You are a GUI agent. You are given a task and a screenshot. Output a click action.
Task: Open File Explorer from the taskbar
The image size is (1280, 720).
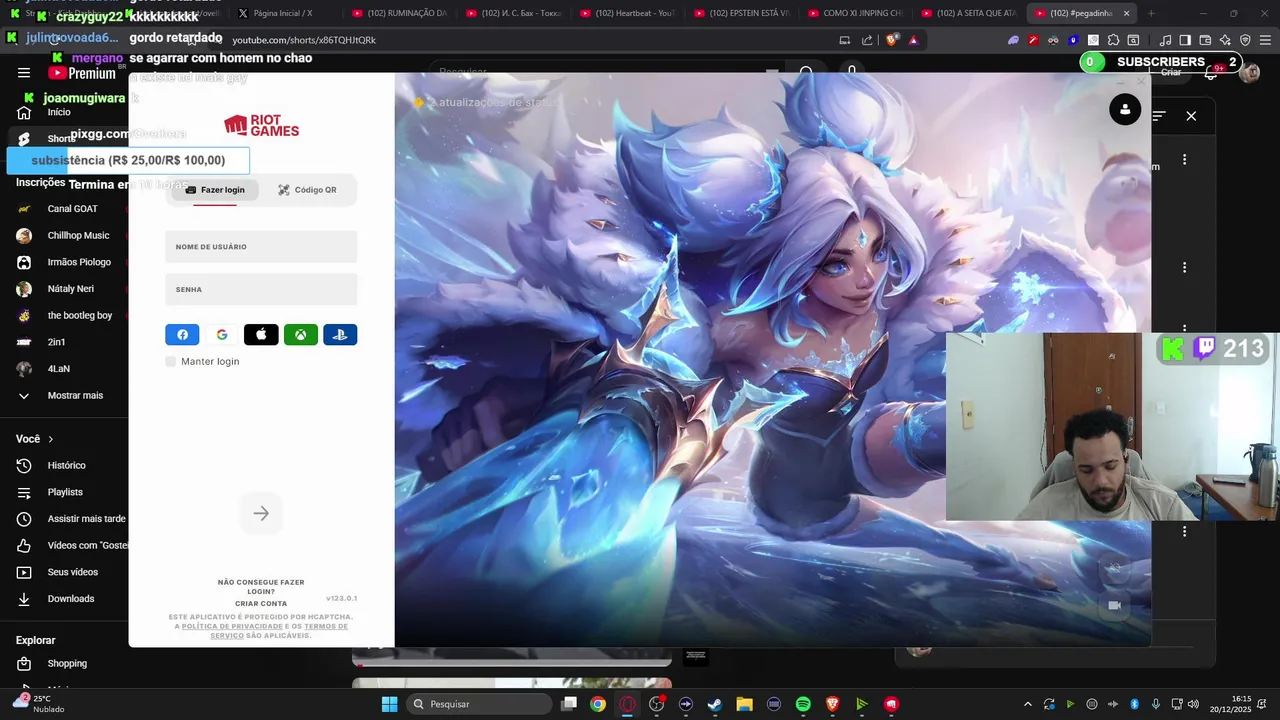click(744, 704)
